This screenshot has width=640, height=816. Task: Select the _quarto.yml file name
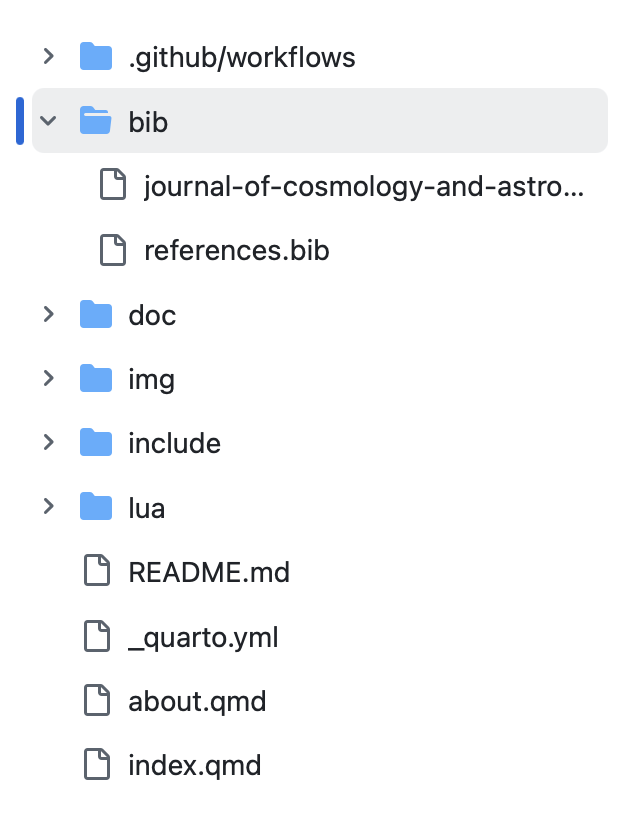click(203, 637)
